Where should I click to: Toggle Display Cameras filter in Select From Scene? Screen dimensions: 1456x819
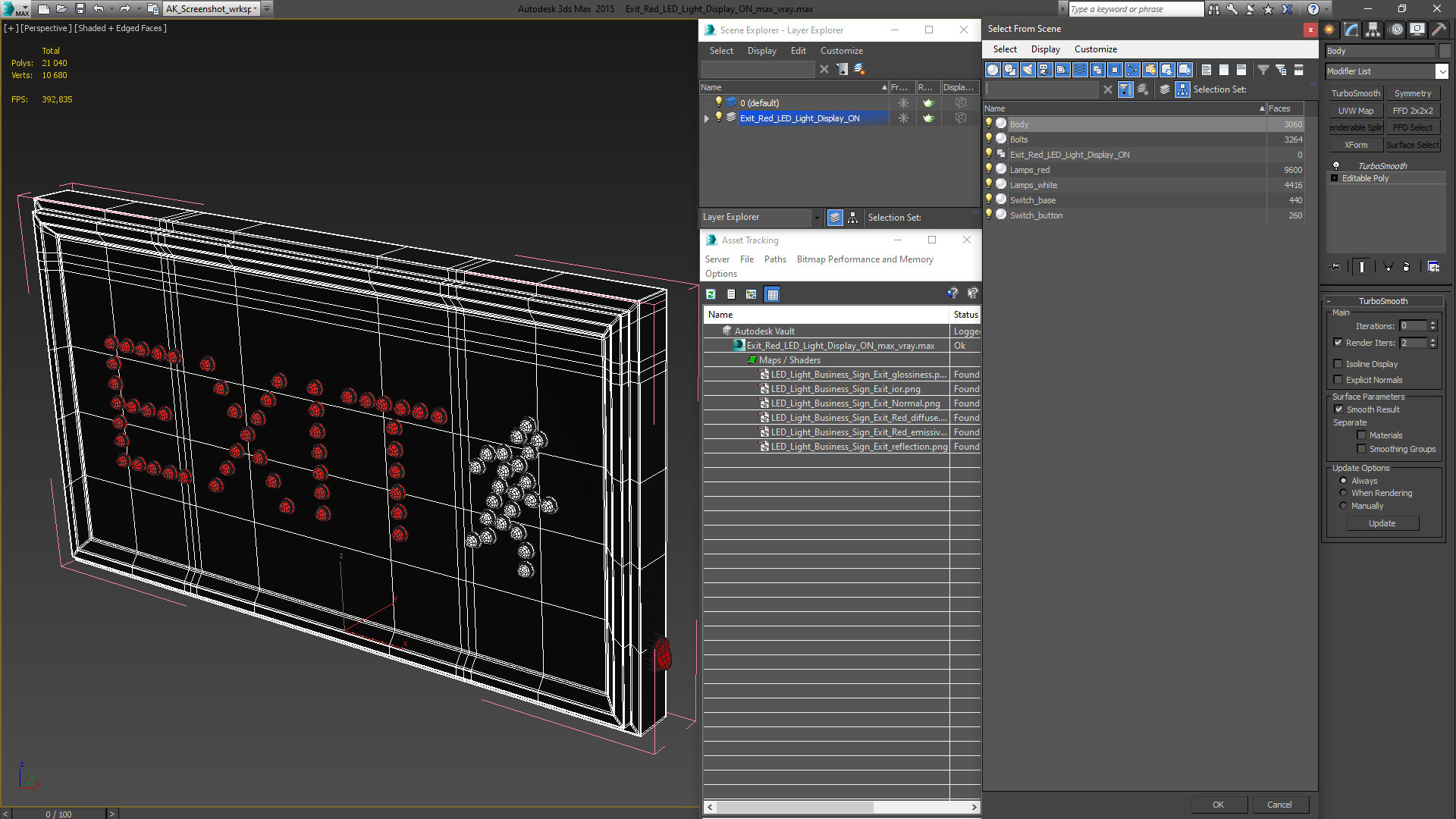(x=1045, y=70)
